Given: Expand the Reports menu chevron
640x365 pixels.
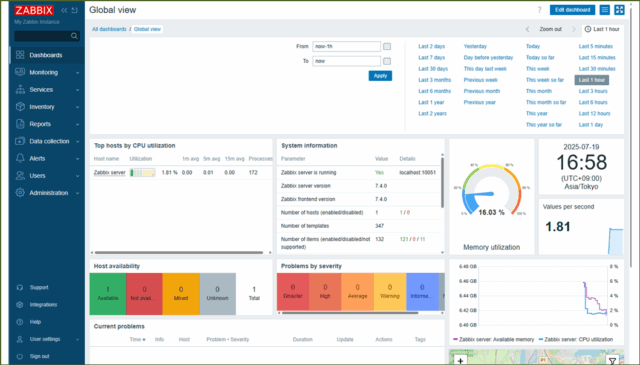Looking at the screenshot, I should pos(77,124).
